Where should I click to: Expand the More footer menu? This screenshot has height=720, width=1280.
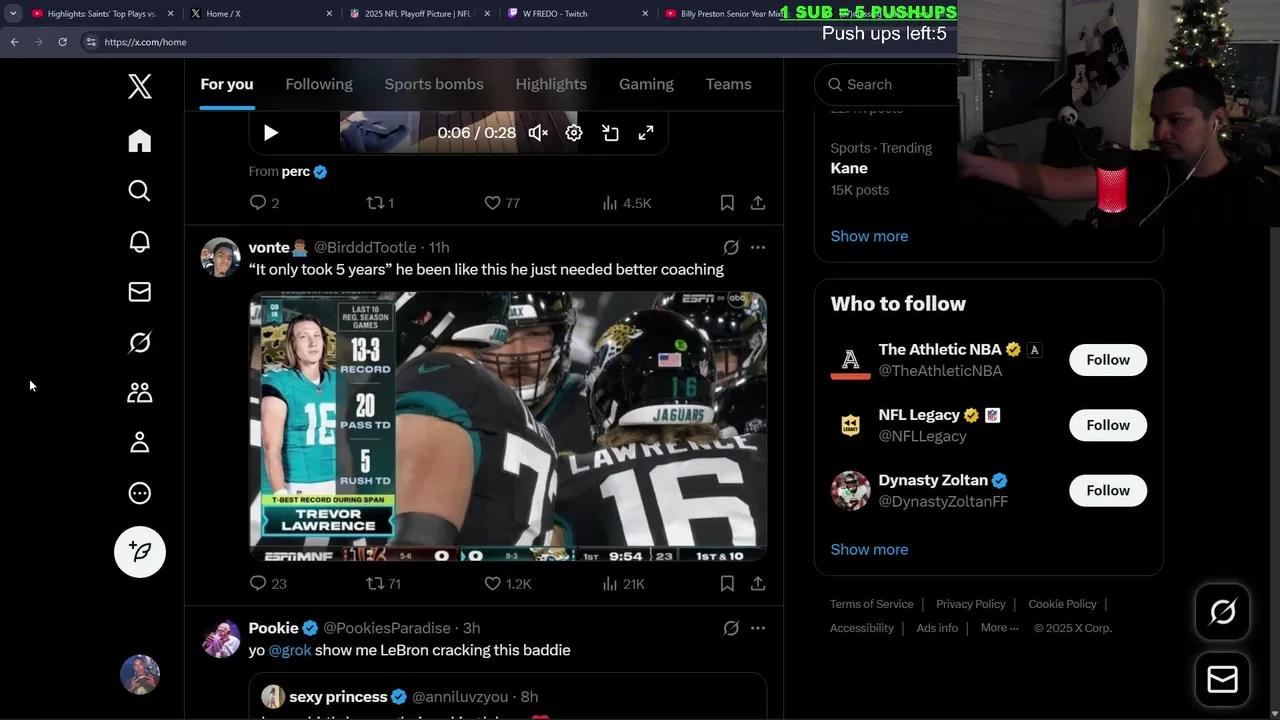(x=1000, y=628)
